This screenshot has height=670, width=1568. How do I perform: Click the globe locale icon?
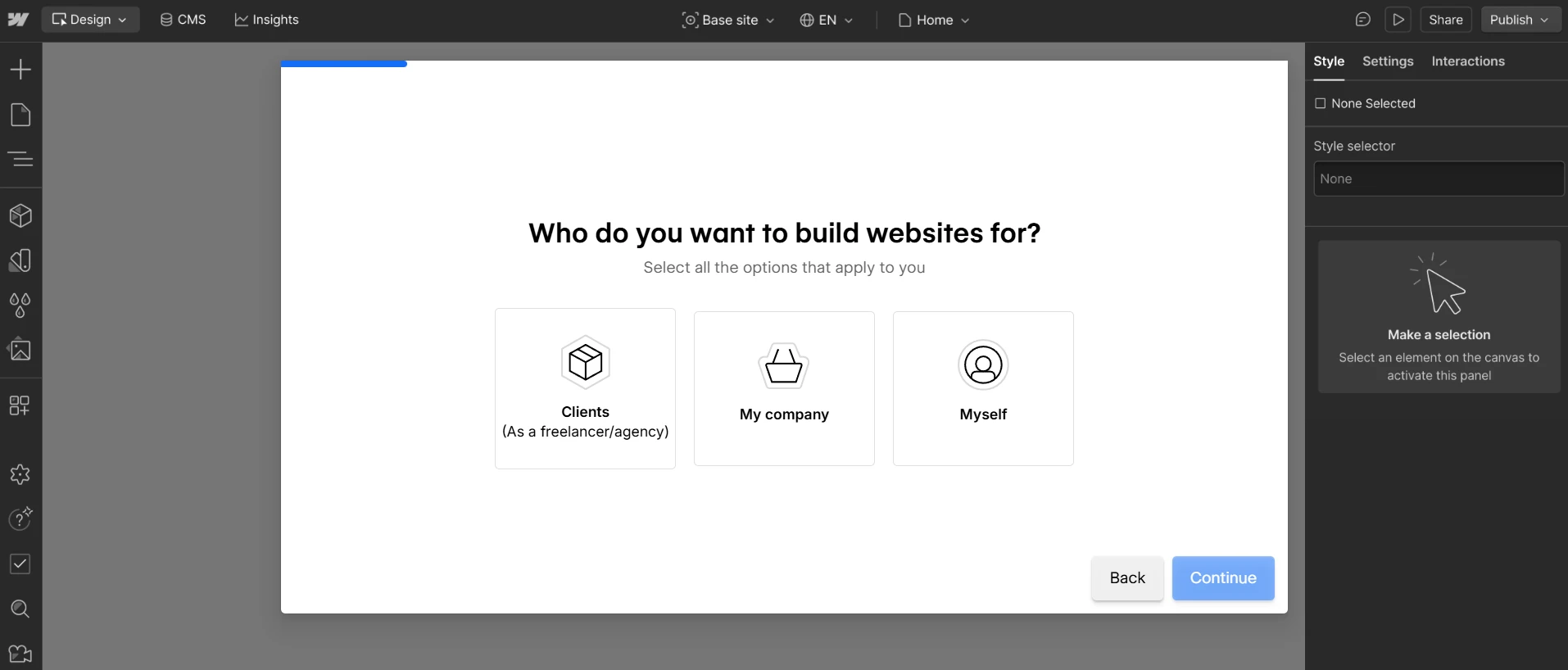[x=807, y=20]
